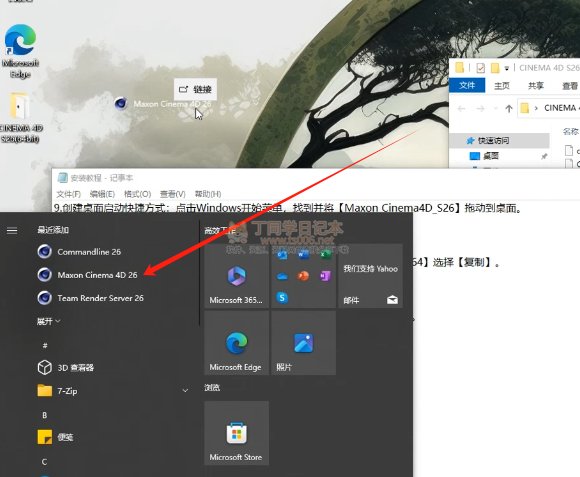Click CINEMA breadcrumb in address bar
The image size is (580, 477).
560,108
